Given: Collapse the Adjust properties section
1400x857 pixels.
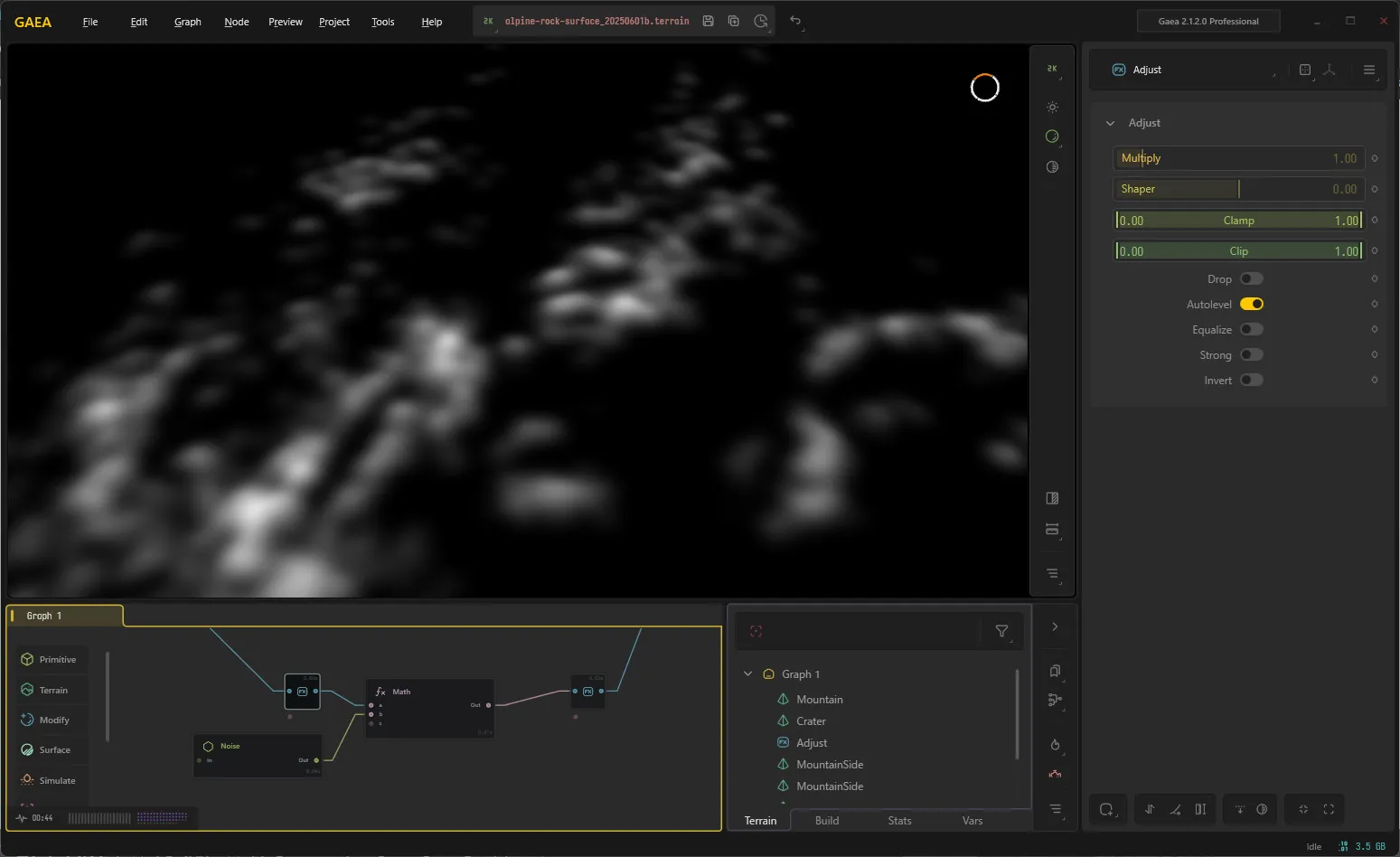Looking at the screenshot, I should pyautogui.click(x=1111, y=123).
